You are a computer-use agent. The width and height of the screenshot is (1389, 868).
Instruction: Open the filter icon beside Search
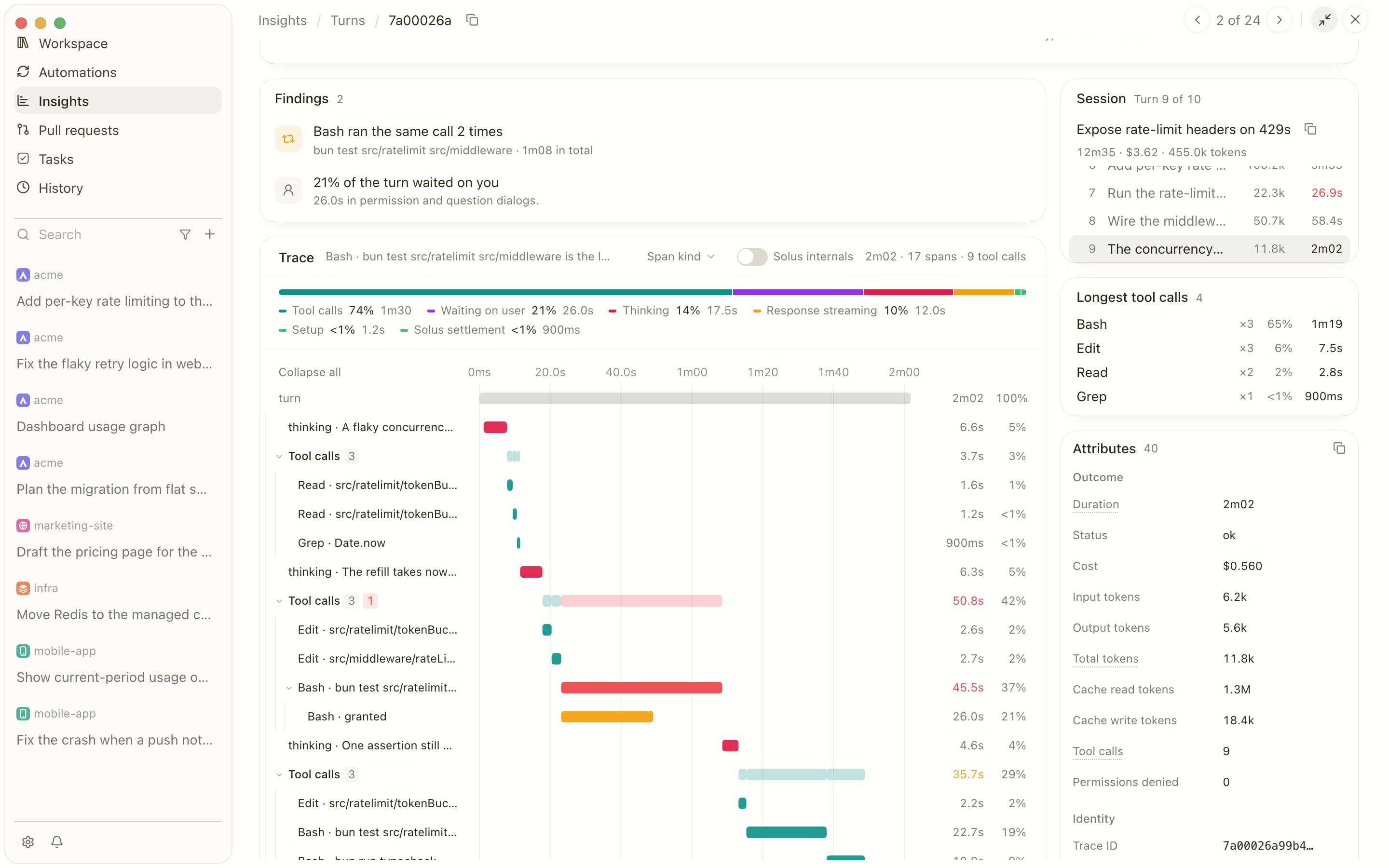[185, 234]
